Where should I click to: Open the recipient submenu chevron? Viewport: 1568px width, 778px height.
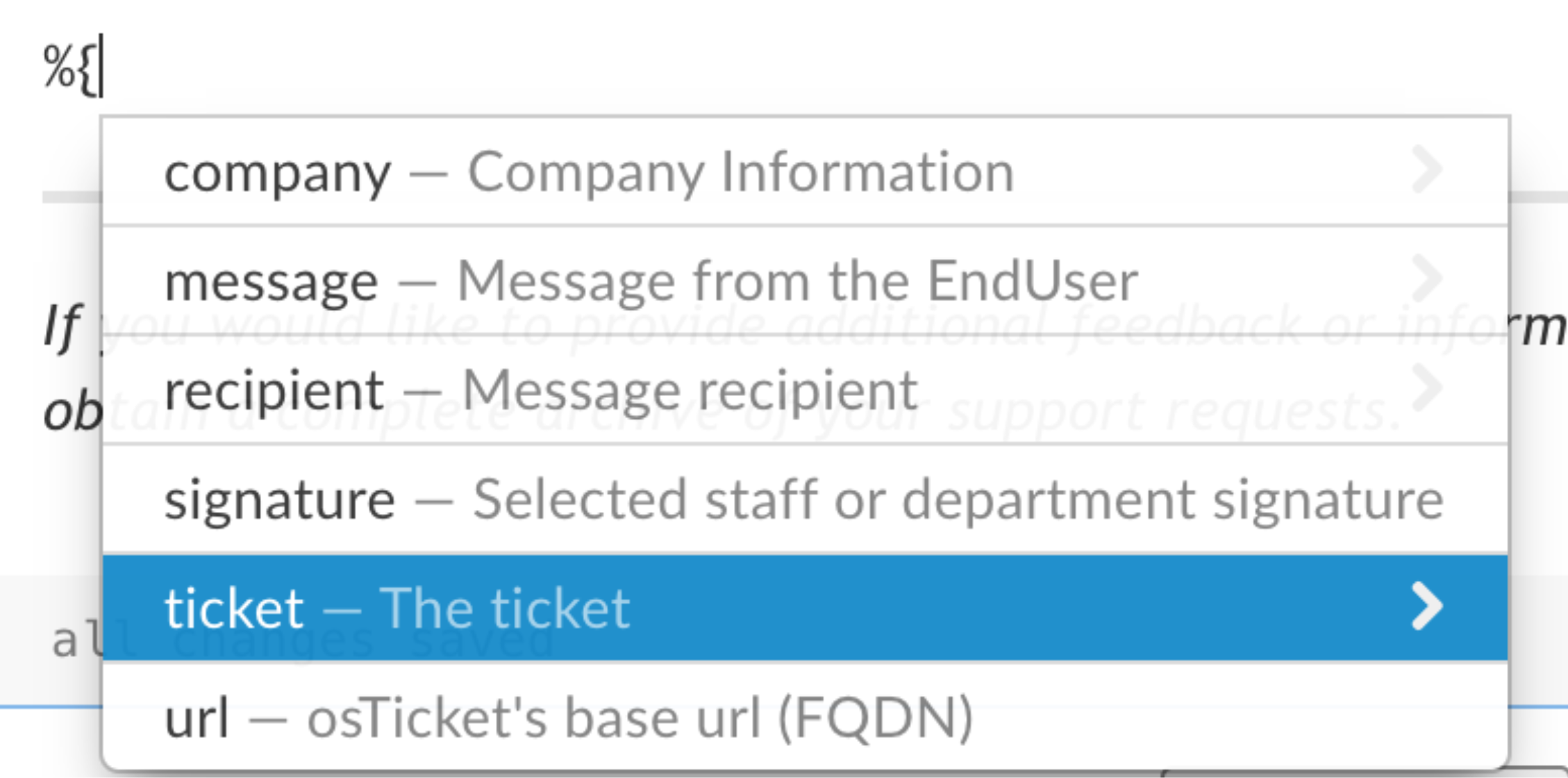(x=1427, y=388)
